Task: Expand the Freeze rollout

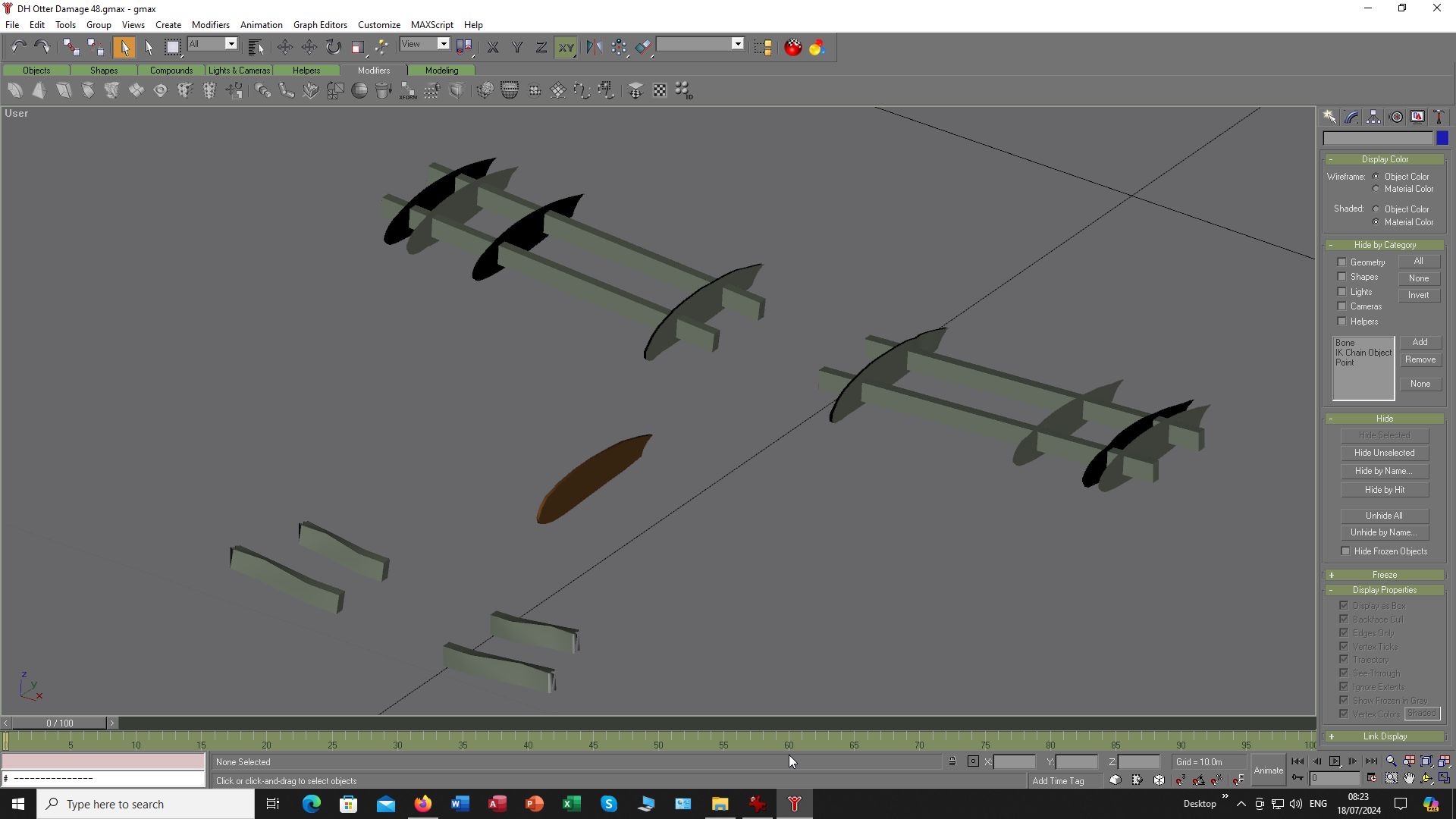Action: point(1384,575)
